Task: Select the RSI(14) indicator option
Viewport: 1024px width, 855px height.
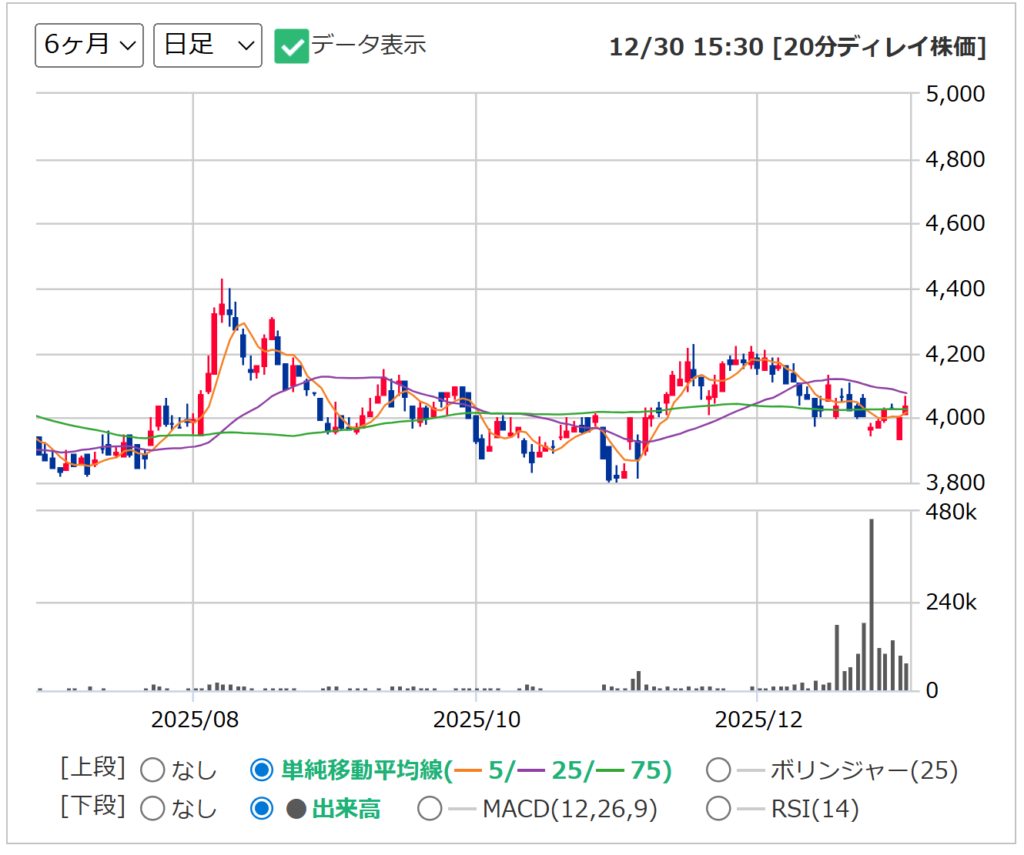Action: (718, 809)
